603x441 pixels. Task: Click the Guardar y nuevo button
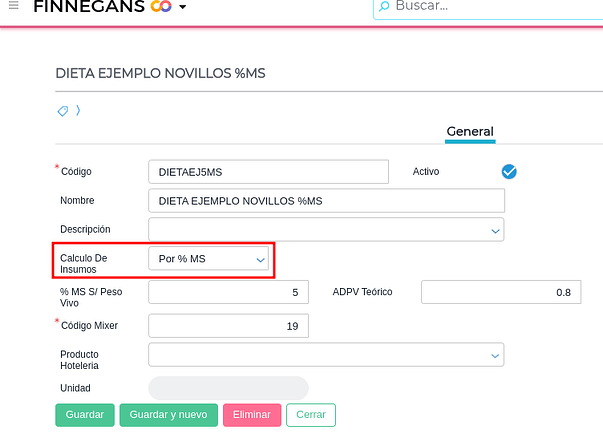pos(168,415)
